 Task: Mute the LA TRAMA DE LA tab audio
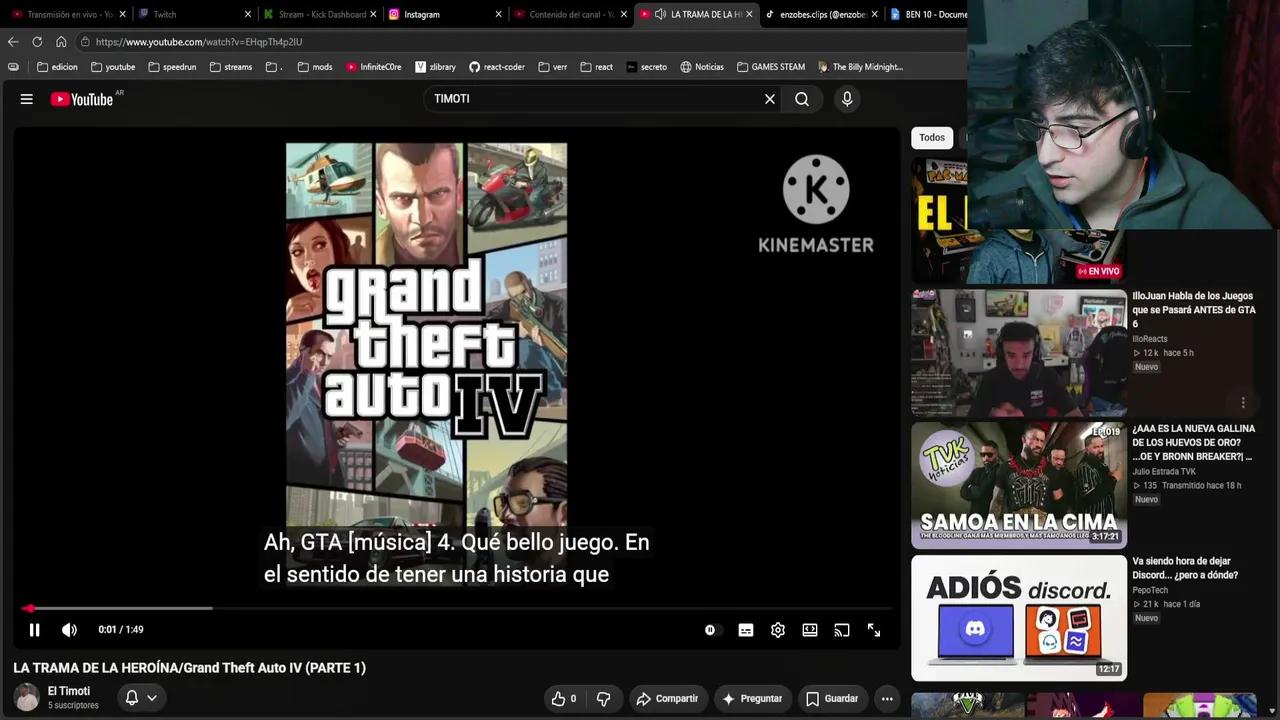coord(660,14)
